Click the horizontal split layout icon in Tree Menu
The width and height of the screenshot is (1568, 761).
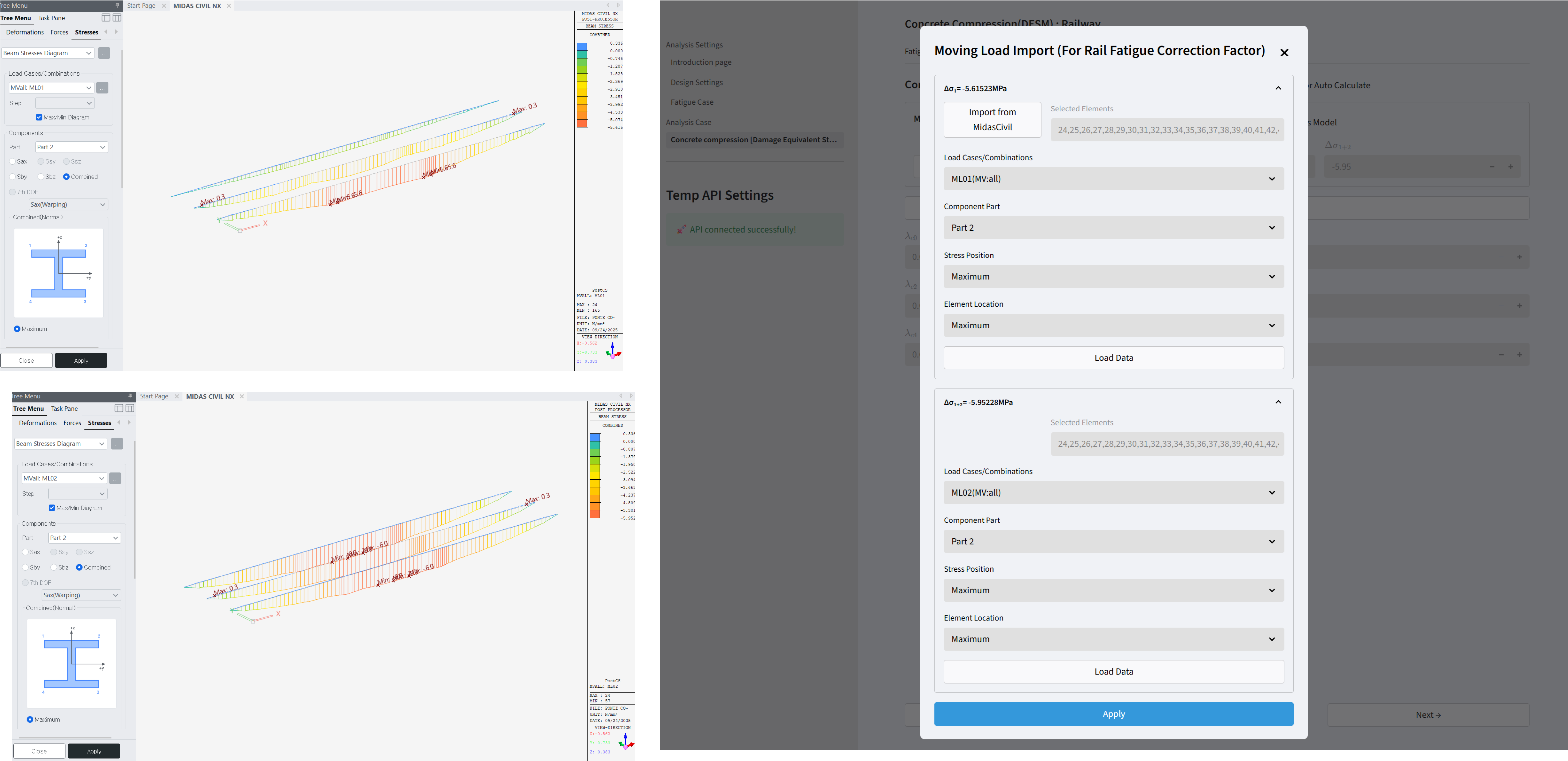pyautogui.click(x=106, y=18)
